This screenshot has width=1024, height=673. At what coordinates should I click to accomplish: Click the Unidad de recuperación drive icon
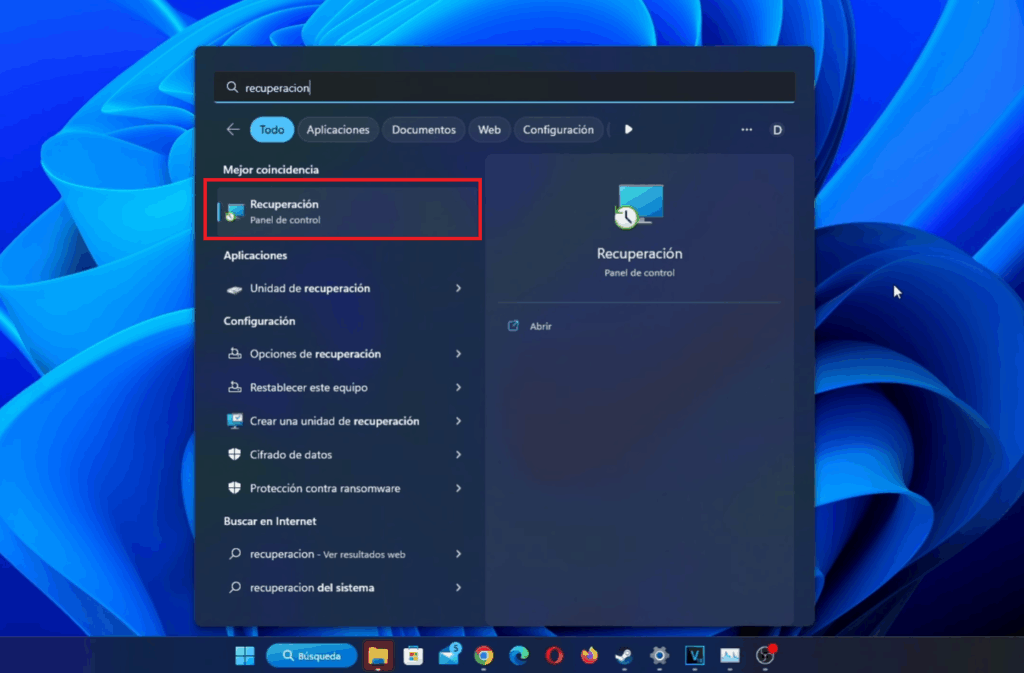(234, 289)
